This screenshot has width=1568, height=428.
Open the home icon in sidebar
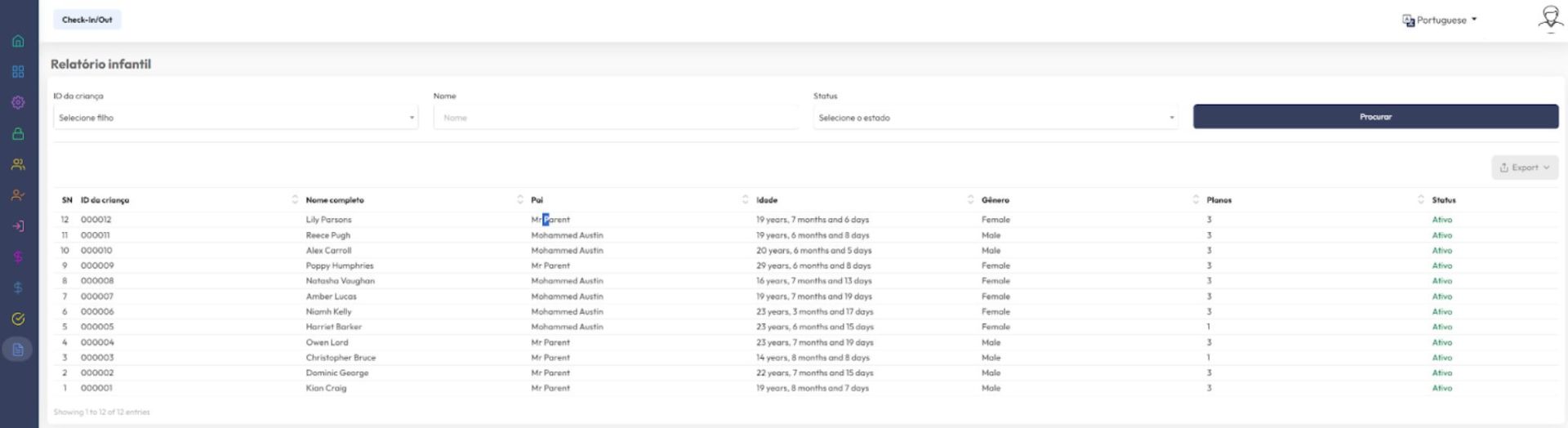(x=18, y=41)
